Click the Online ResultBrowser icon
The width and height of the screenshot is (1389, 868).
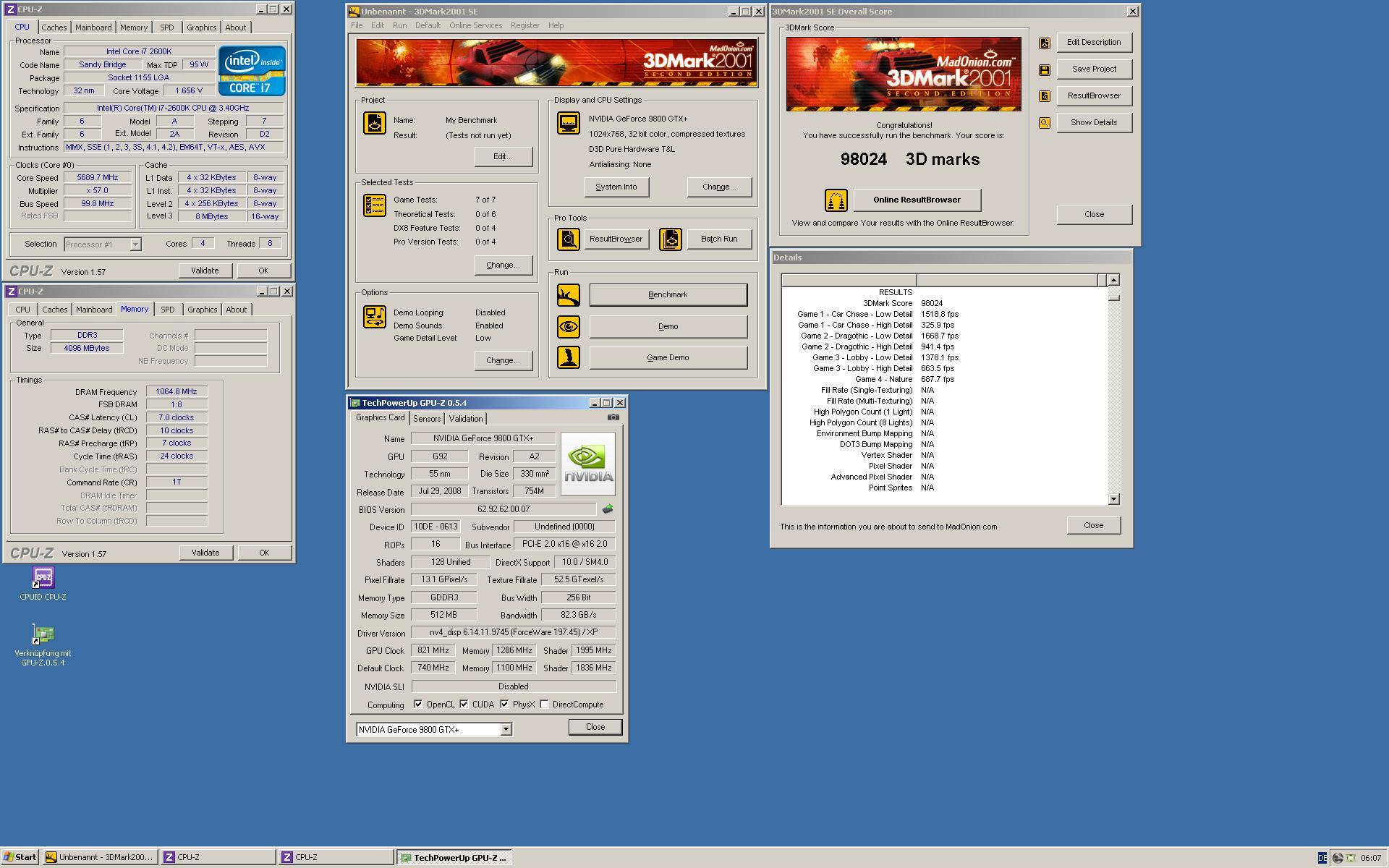pyautogui.click(x=836, y=200)
